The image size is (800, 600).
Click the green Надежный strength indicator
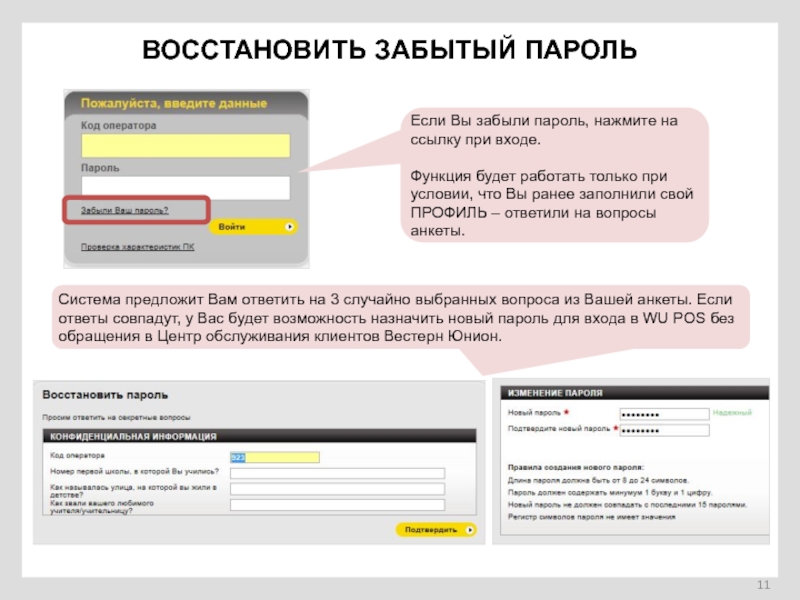point(732,412)
